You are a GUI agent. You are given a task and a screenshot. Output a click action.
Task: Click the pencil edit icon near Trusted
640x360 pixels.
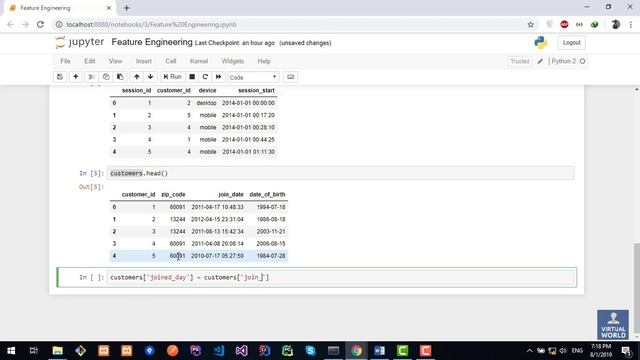pyautogui.click(x=540, y=61)
